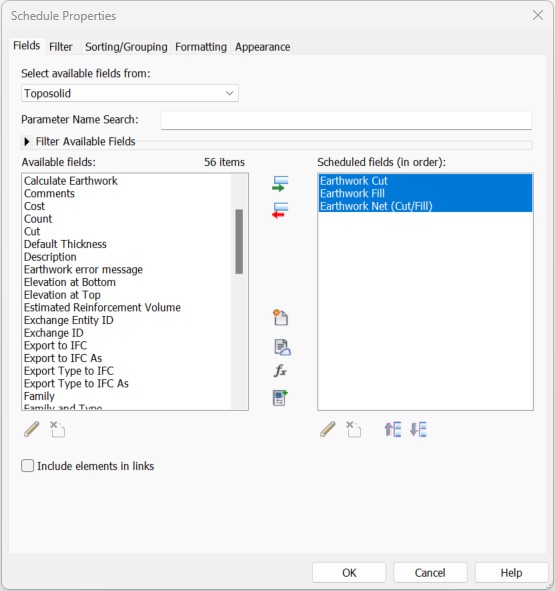Click the Parameter Service cloud icon
555x591 pixels.
pos(282,347)
